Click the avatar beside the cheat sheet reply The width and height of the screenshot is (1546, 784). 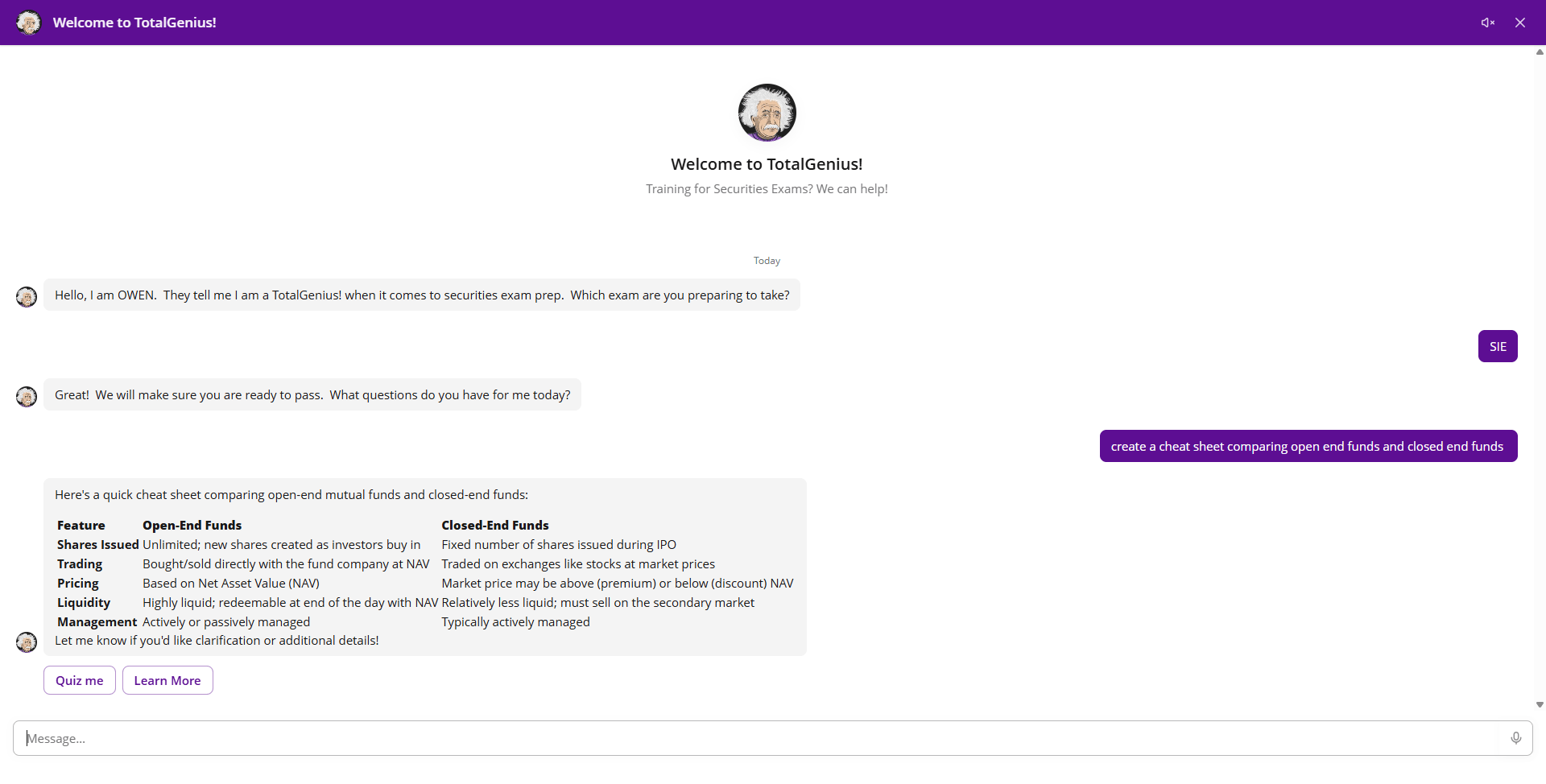27,642
